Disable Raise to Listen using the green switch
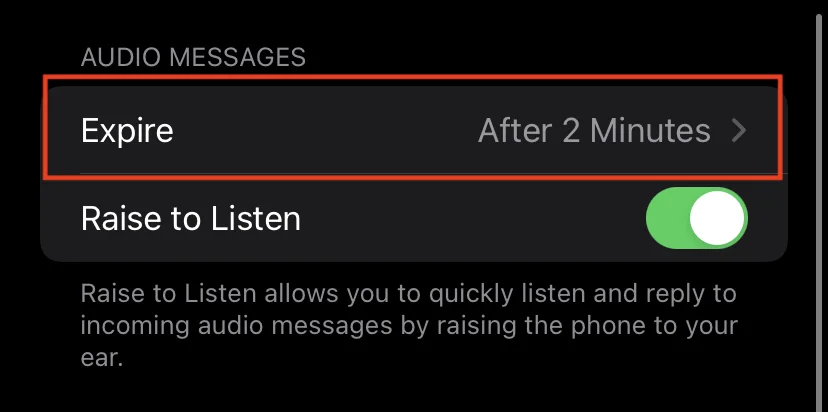Viewport: 828px width, 412px height. (697, 218)
